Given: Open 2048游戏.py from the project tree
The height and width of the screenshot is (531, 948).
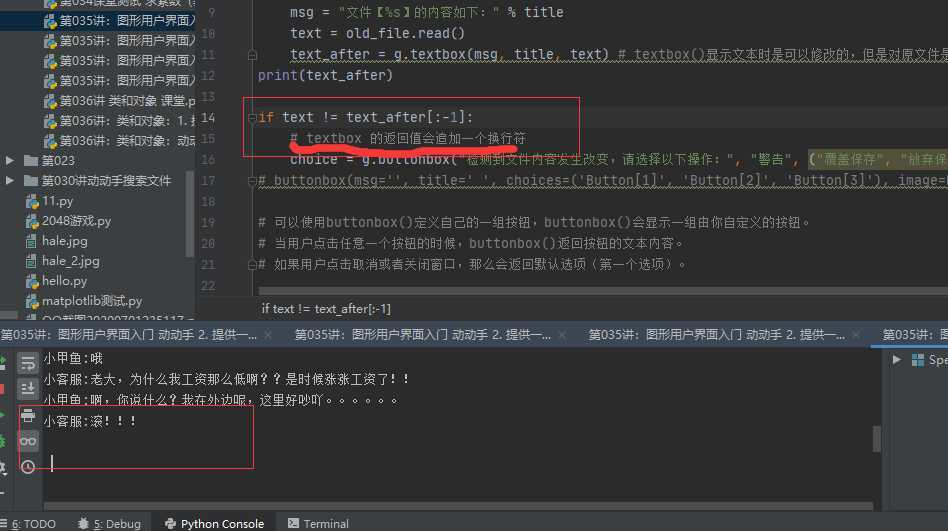Looking at the screenshot, I should click(76, 221).
